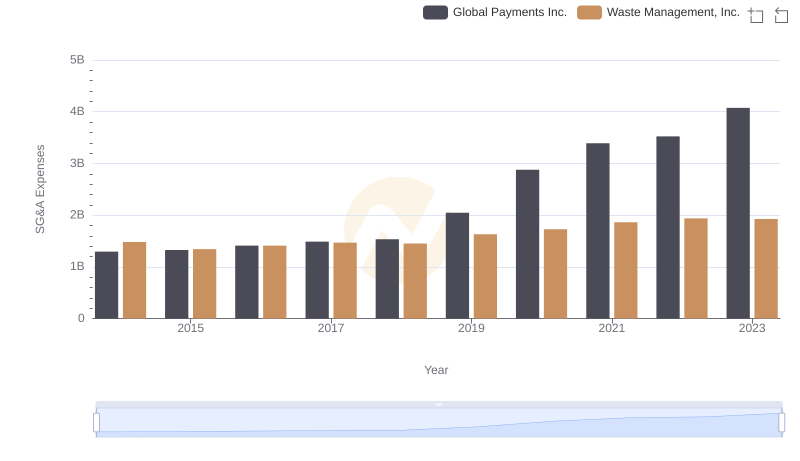Toggle Waste Management, Inc. legend series
The height and width of the screenshot is (461, 800).
[x=658, y=12]
